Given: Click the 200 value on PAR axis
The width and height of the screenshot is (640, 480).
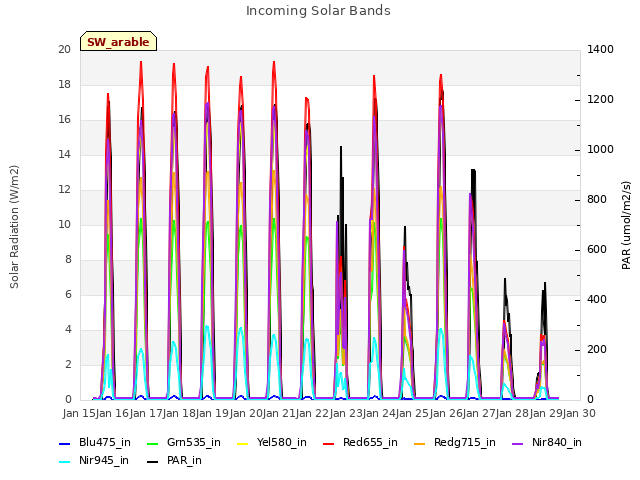Looking at the screenshot, I should [x=597, y=349].
